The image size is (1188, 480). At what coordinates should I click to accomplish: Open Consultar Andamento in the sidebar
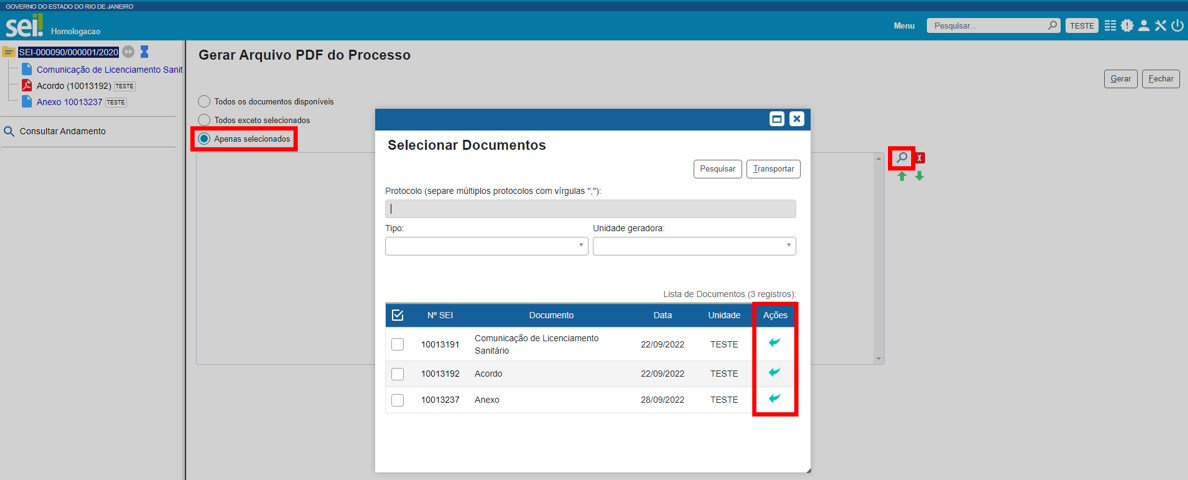click(x=61, y=131)
